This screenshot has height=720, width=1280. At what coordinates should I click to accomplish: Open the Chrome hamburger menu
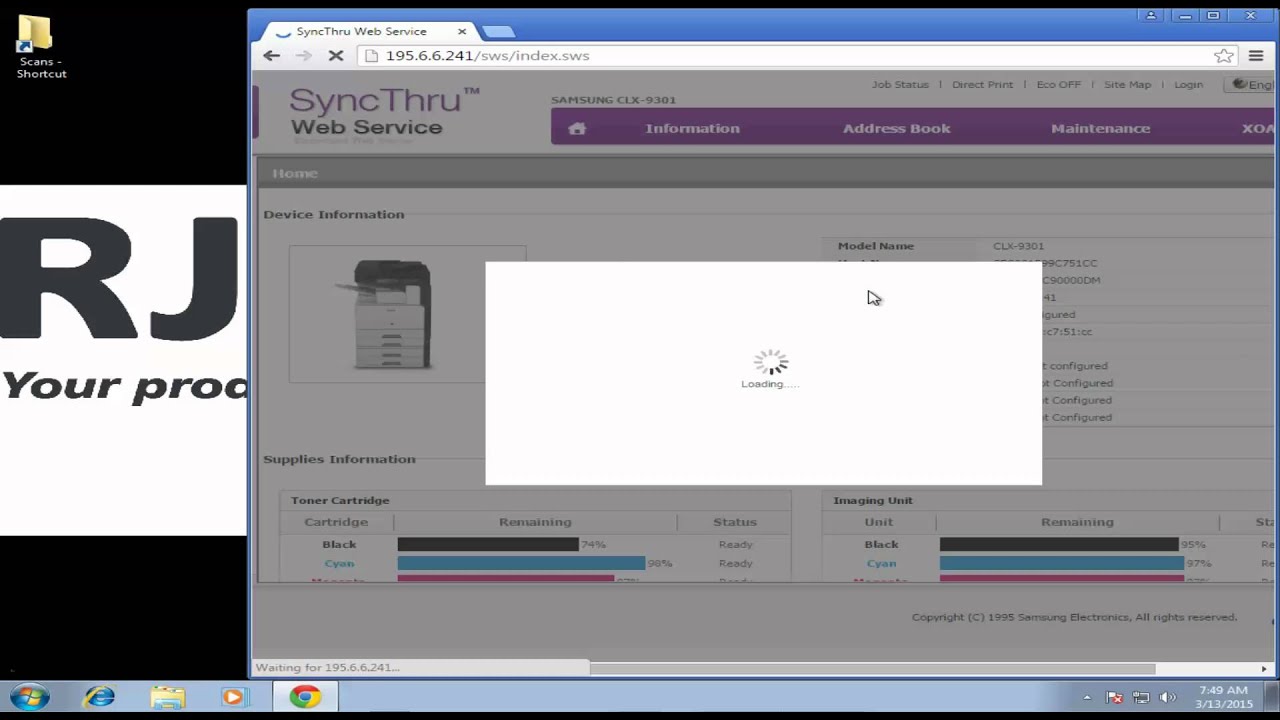[x=1256, y=56]
